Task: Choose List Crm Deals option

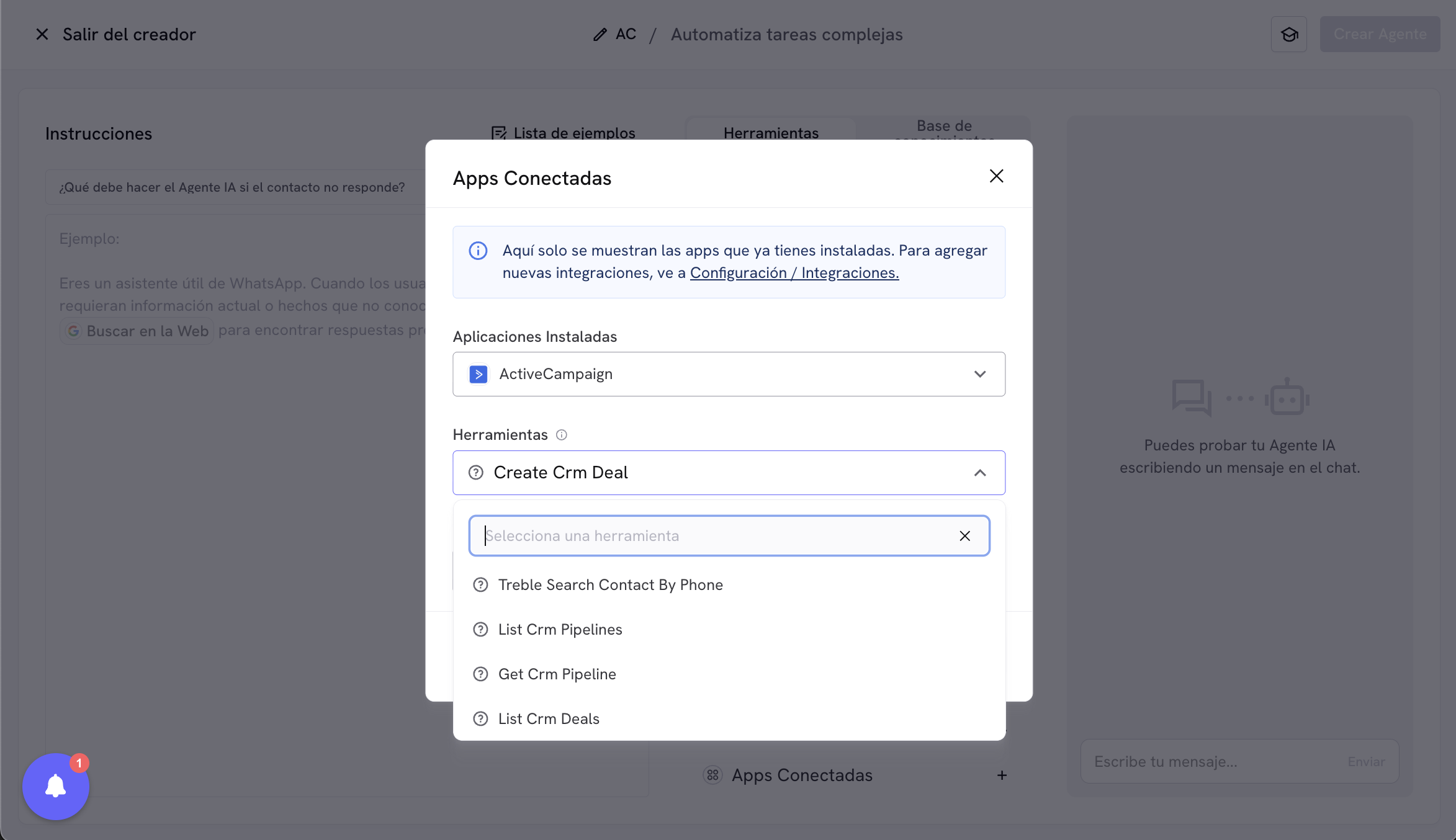Action: [x=729, y=719]
